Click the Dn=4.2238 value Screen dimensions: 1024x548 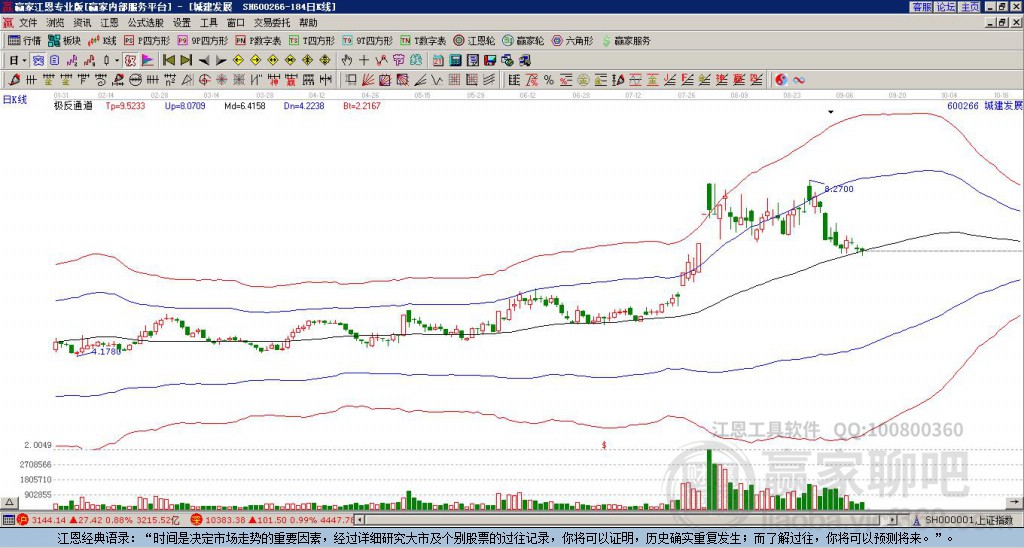(x=303, y=105)
